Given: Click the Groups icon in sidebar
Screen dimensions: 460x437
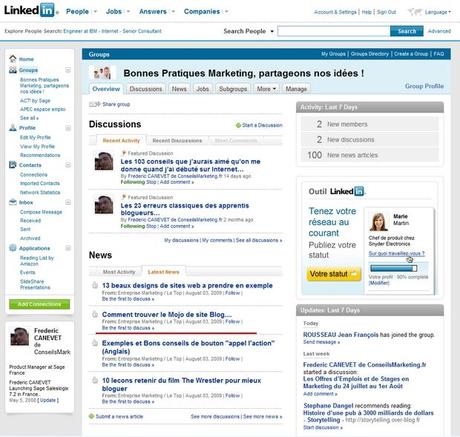Looking at the screenshot, I should tap(13, 70).
